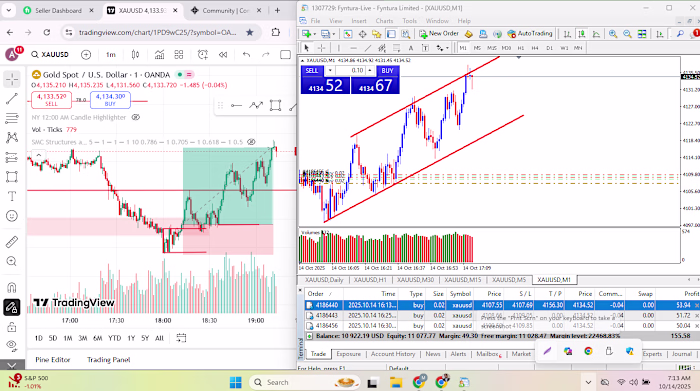The width and height of the screenshot is (700, 391).
Task: Click the TradingView BUY 4,134.30 button
Action: 110,100
